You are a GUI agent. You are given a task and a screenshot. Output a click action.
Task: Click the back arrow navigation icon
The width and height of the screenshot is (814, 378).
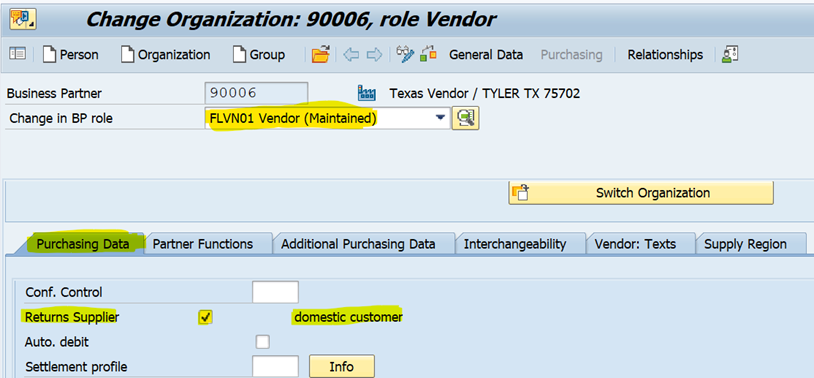pos(351,54)
